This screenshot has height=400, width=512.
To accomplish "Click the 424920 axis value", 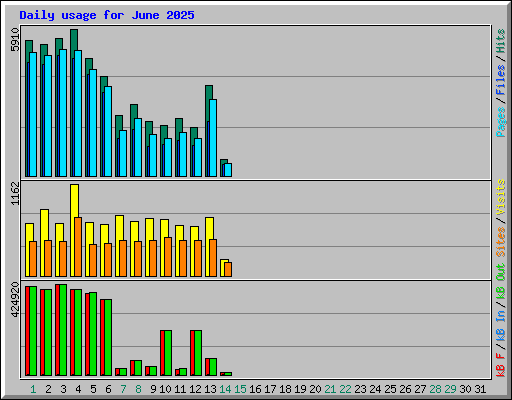I will 15,300.
